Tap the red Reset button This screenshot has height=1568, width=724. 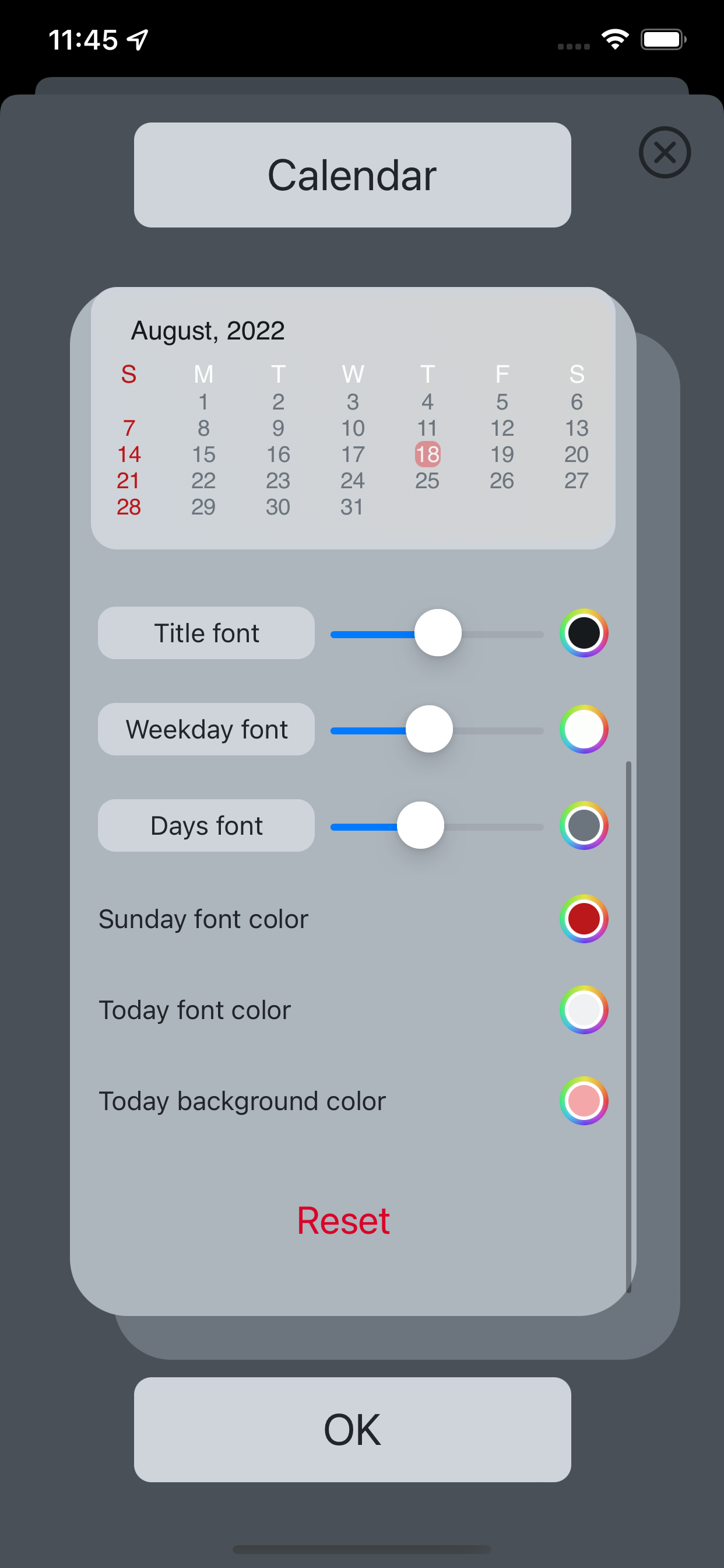343,1220
